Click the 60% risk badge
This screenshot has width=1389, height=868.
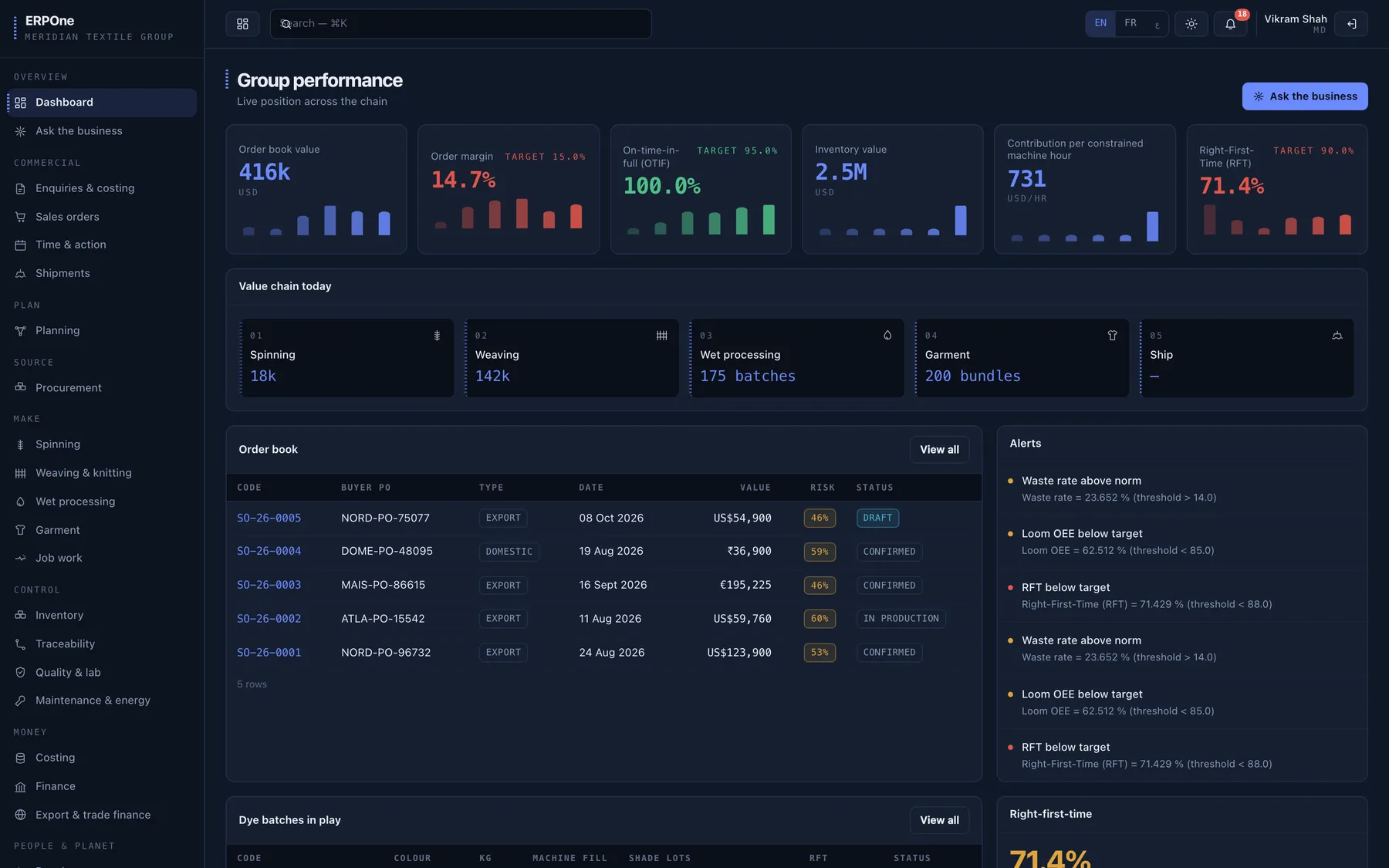click(820, 619)
